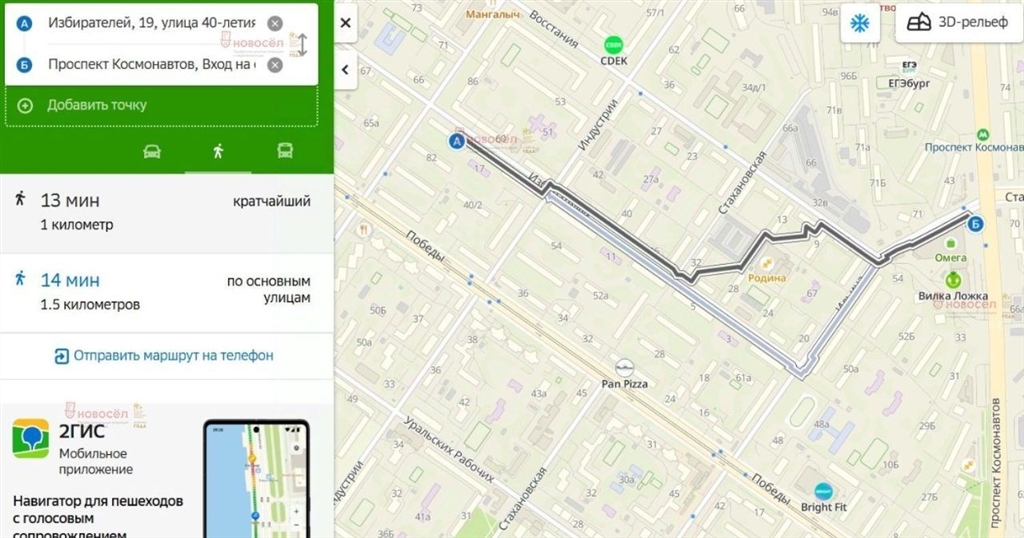Viewport: 1024px width, 538px height.
Task: Select the Bright Fit map marker
Action: coord(824,491)
